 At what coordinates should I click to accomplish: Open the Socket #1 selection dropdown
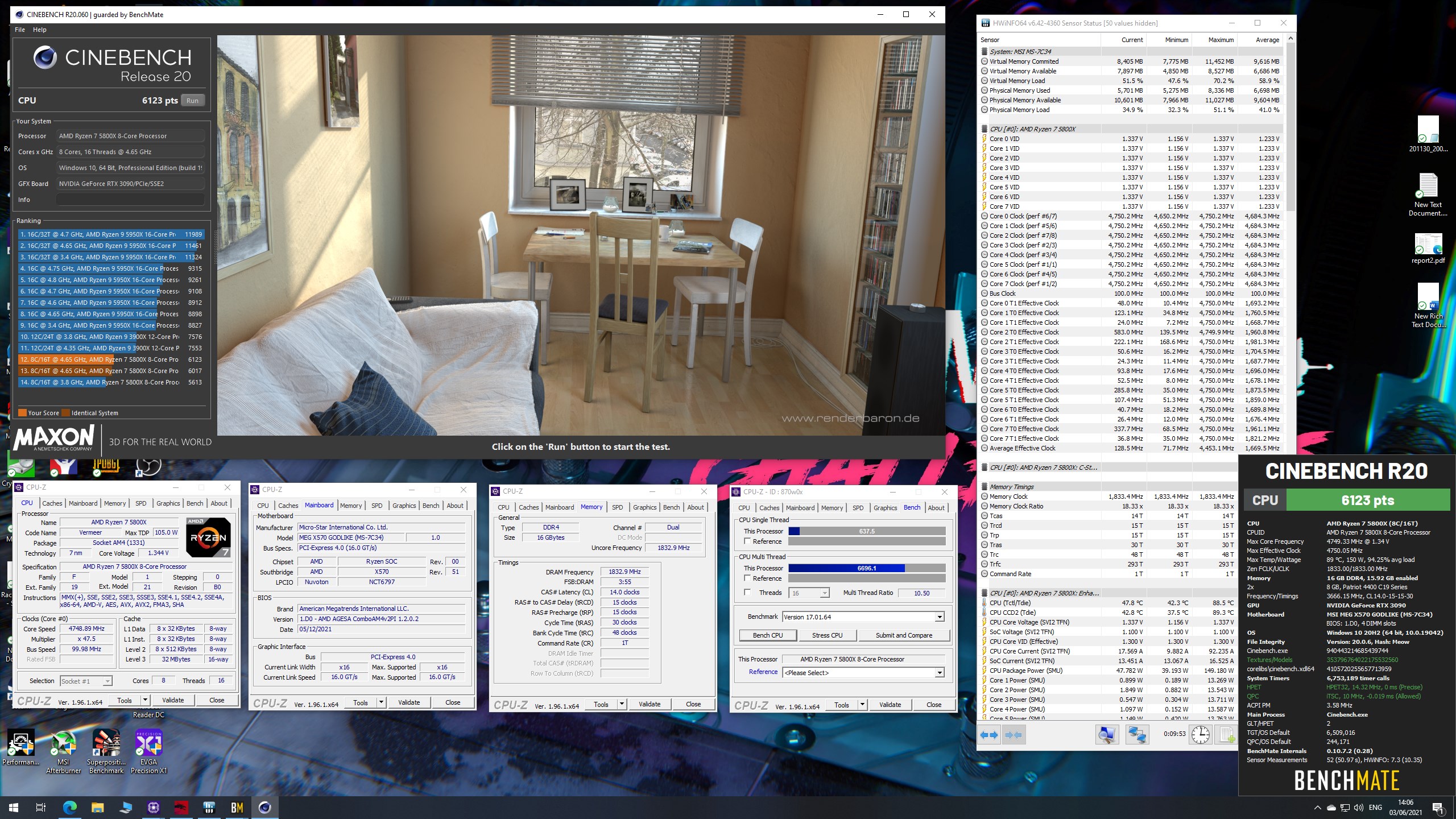(x=86, y=681)
